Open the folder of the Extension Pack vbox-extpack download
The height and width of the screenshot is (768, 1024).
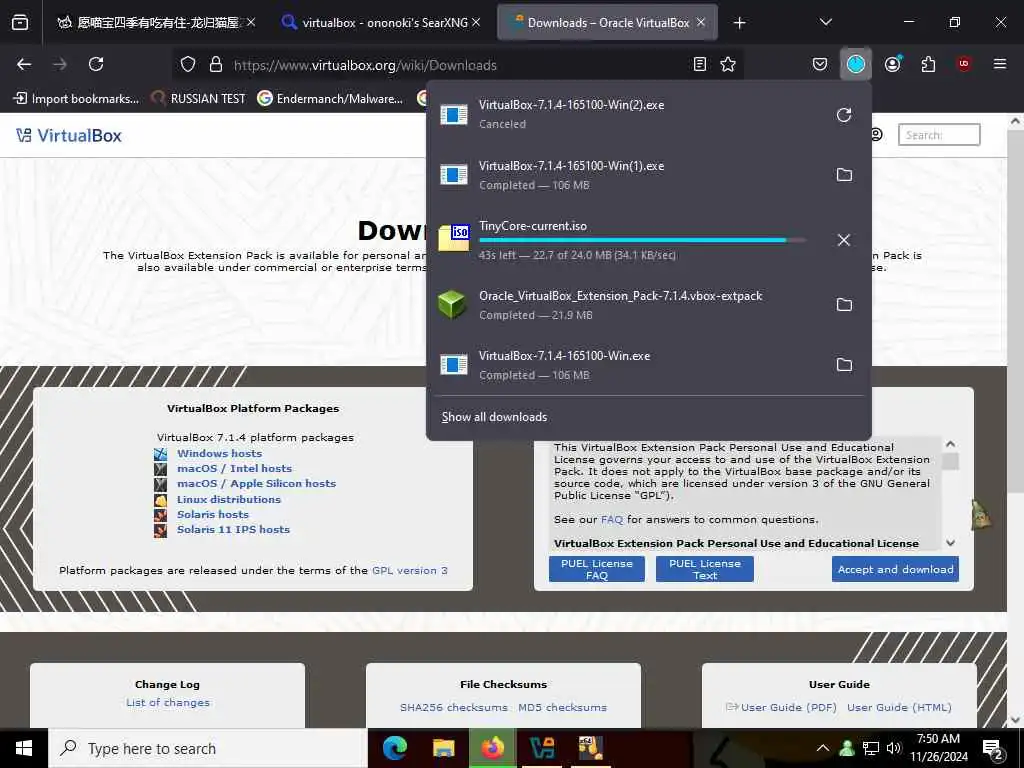[844, 304]
